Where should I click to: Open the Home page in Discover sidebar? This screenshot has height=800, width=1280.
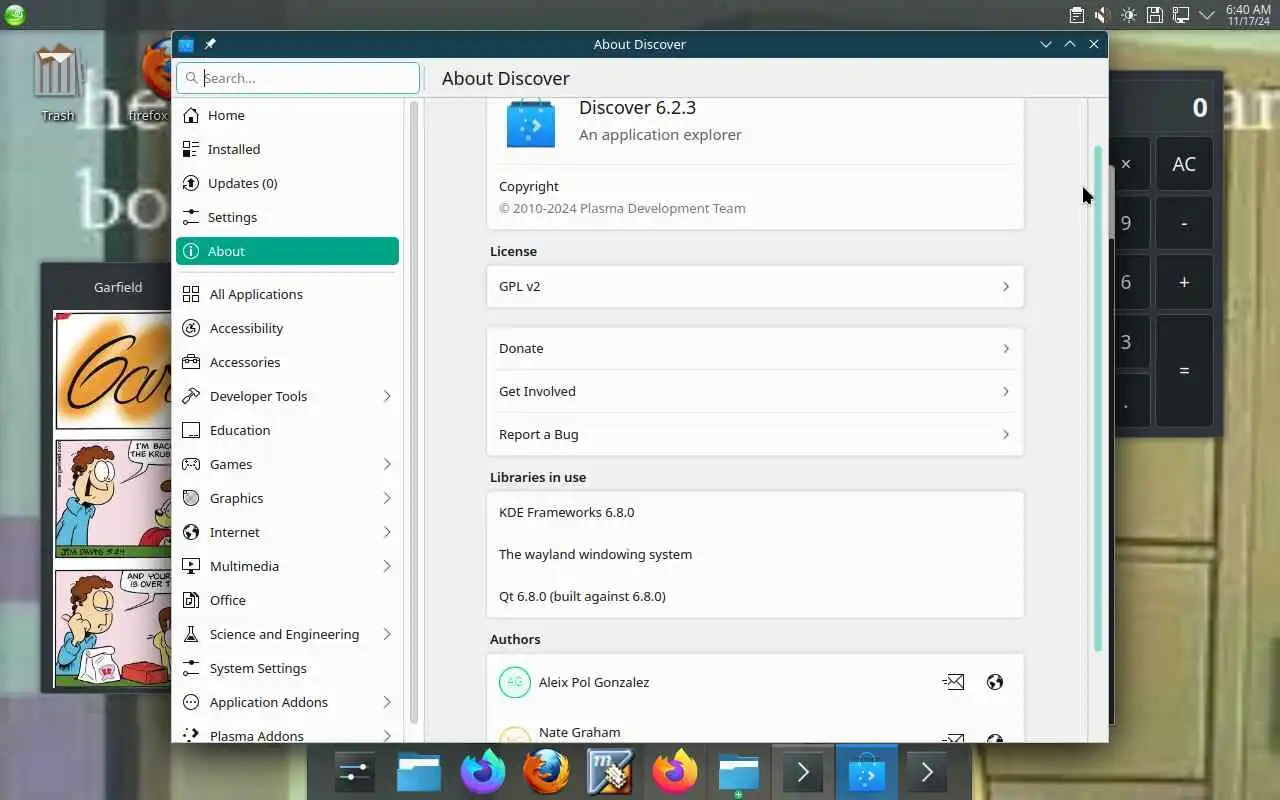point(287,115)
